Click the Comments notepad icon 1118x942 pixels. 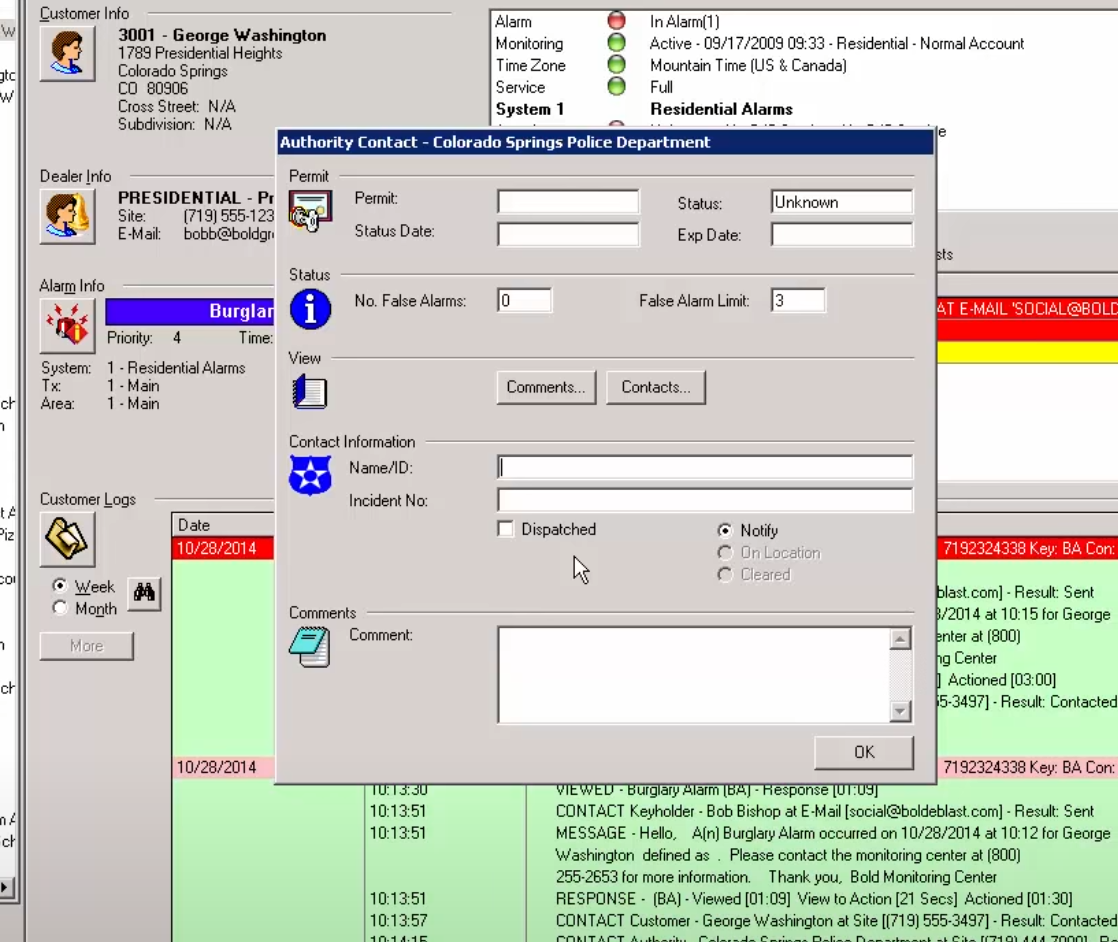click(310, 647)
